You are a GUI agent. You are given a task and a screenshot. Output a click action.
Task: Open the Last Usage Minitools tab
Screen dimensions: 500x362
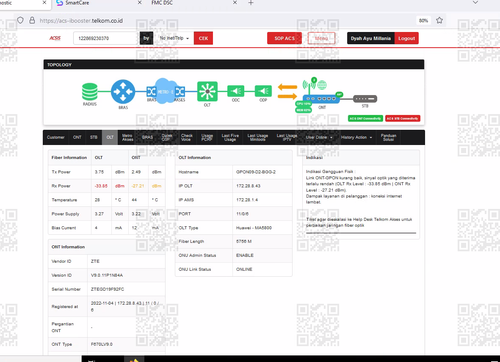tap(258, 137)
